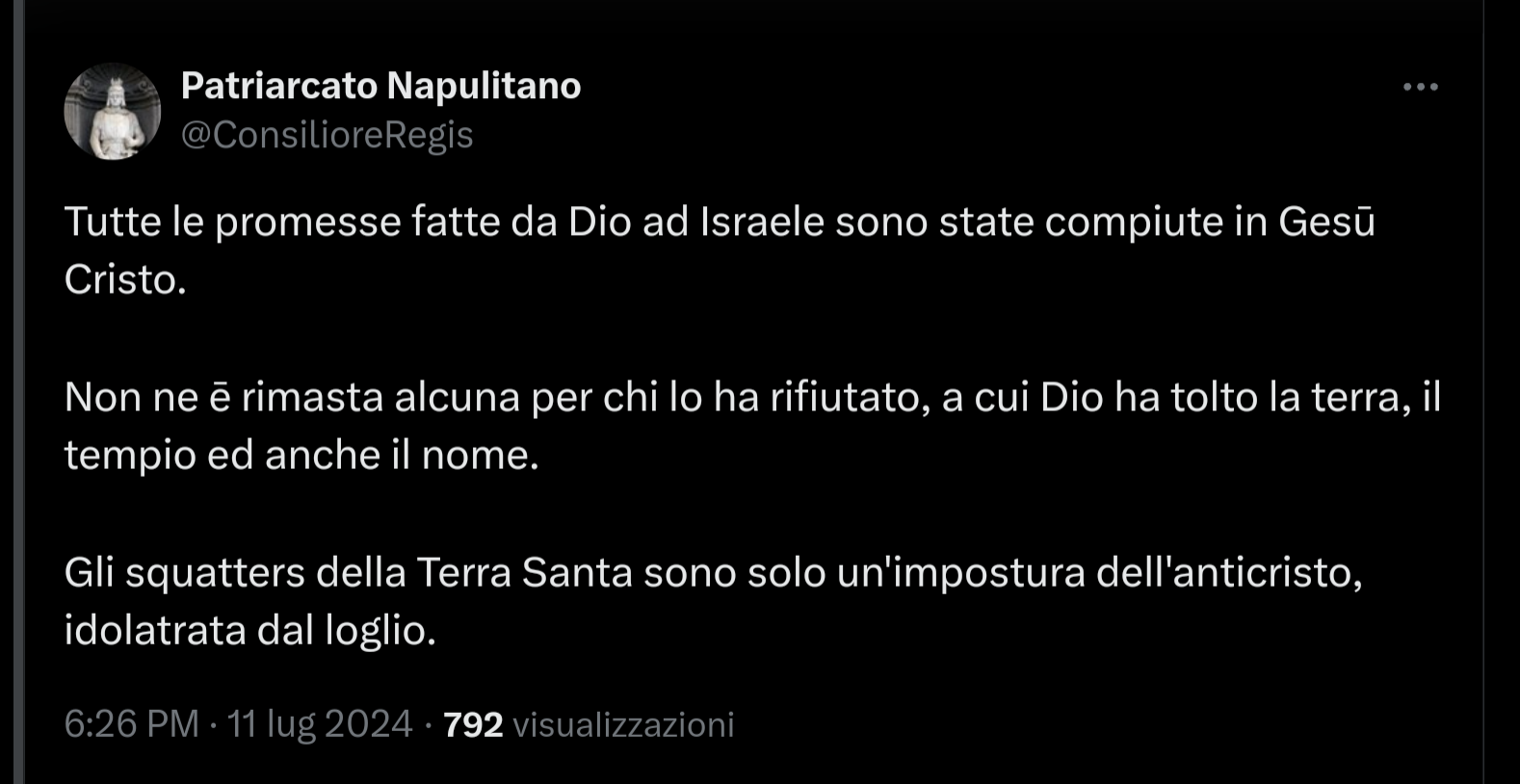Click the word 'Gesù' in the post
This screenshot has height=784, width=1520.
pyautogui.click(x=1326, y=222)
